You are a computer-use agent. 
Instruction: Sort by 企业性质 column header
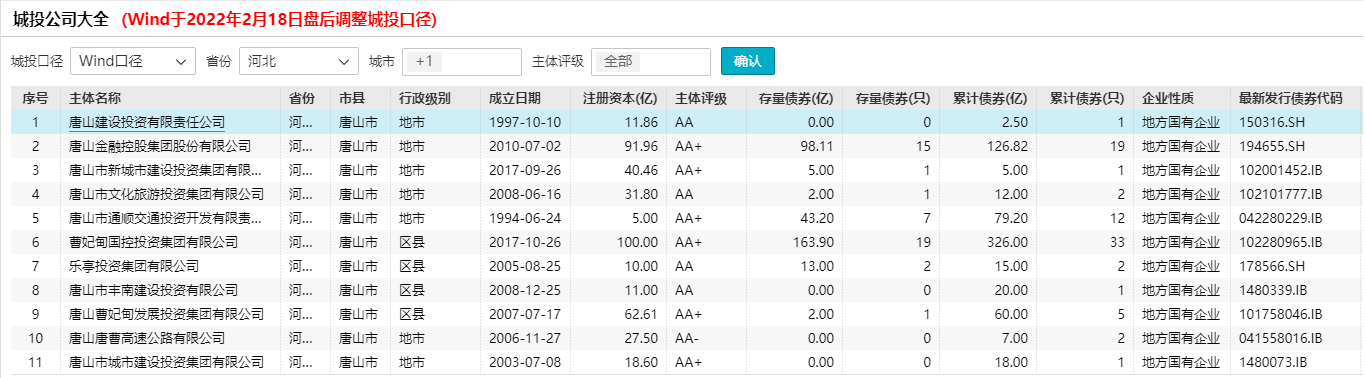coord(1168,98)
